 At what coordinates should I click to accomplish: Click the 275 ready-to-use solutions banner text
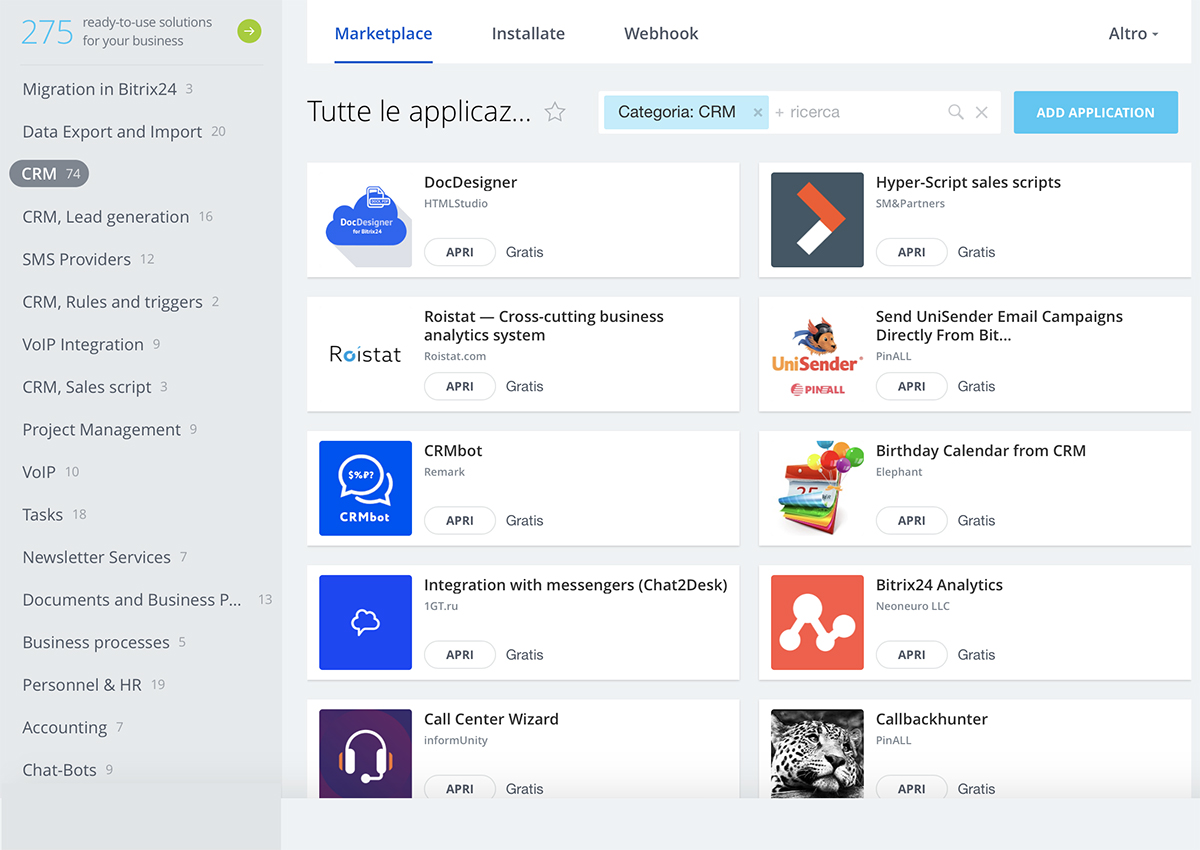click(x=117, y=31)
